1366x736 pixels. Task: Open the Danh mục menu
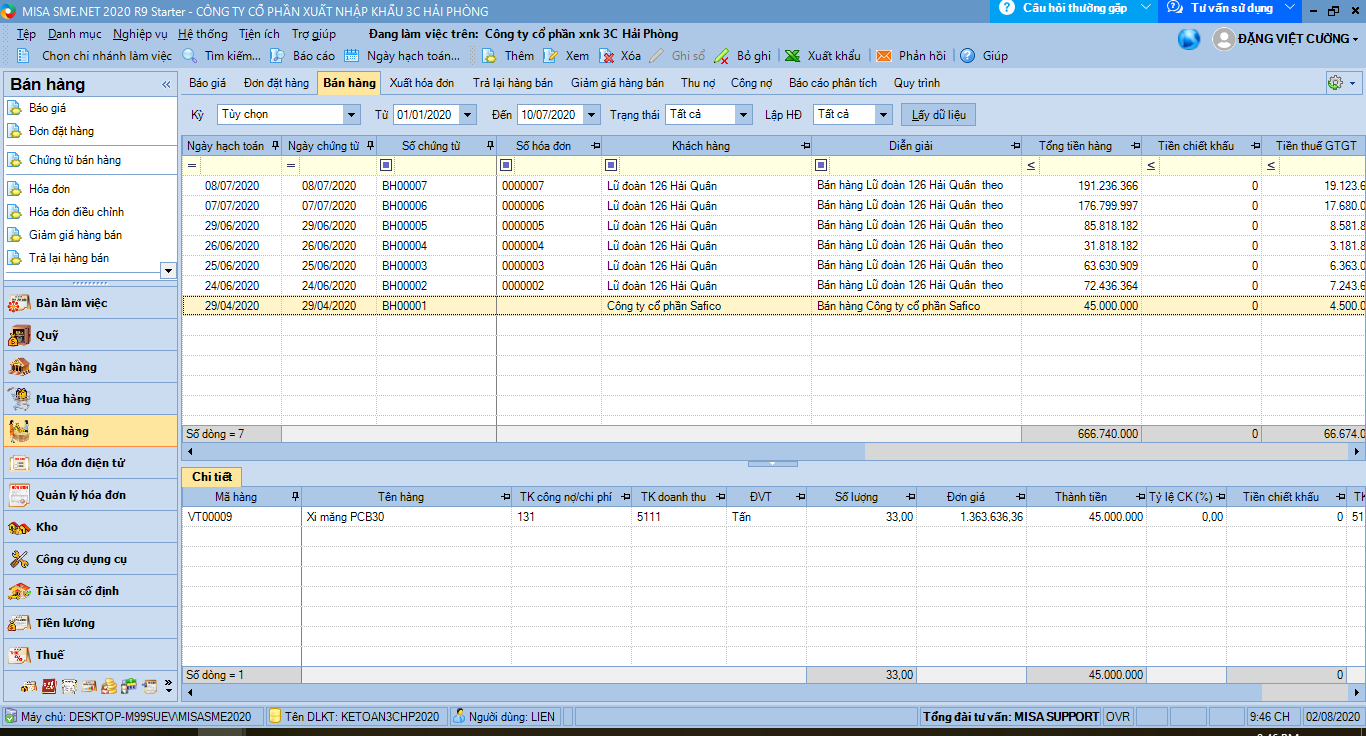(x=74, y=34)
